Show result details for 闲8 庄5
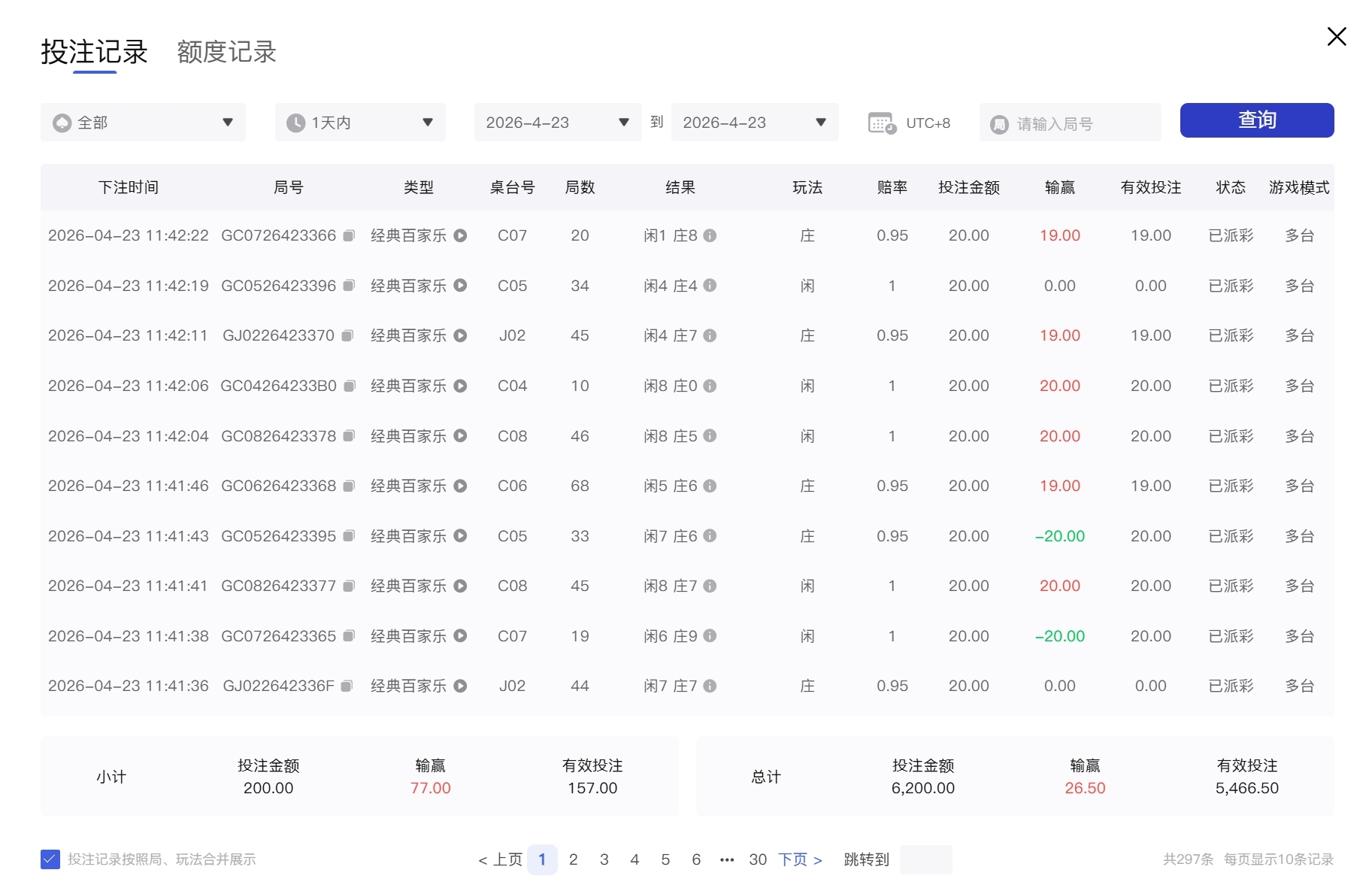This screenshot has width=1372, height=885. pos(710,436)
